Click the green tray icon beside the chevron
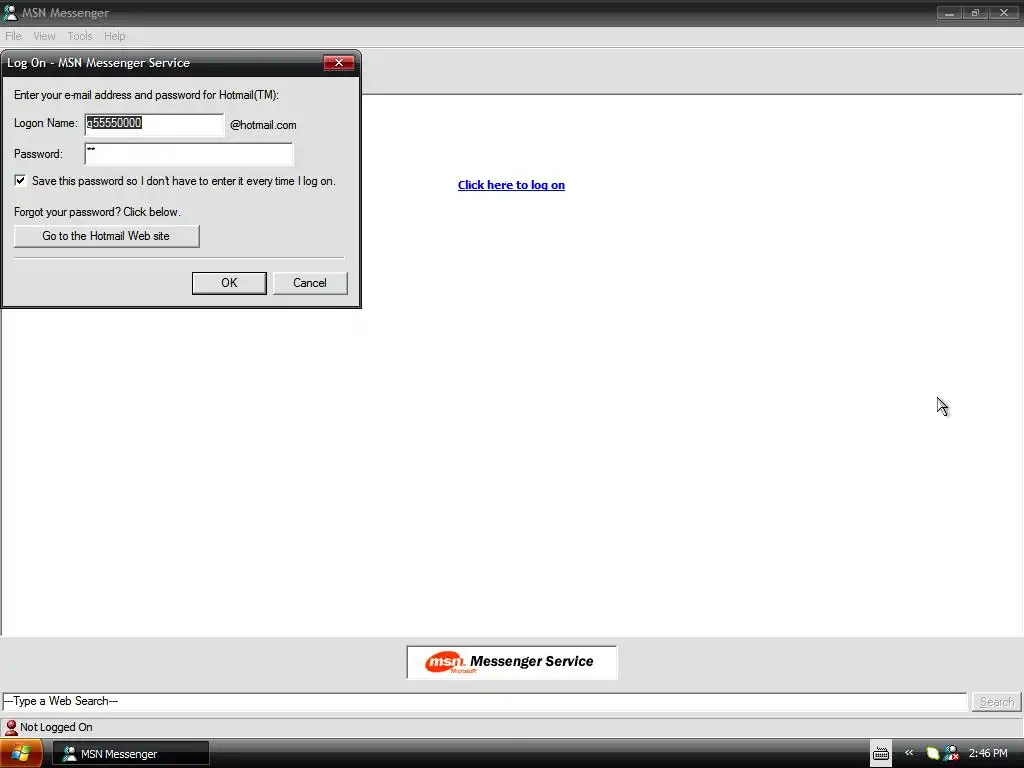This screenshot has width=1024, height=768. (933, 753)
